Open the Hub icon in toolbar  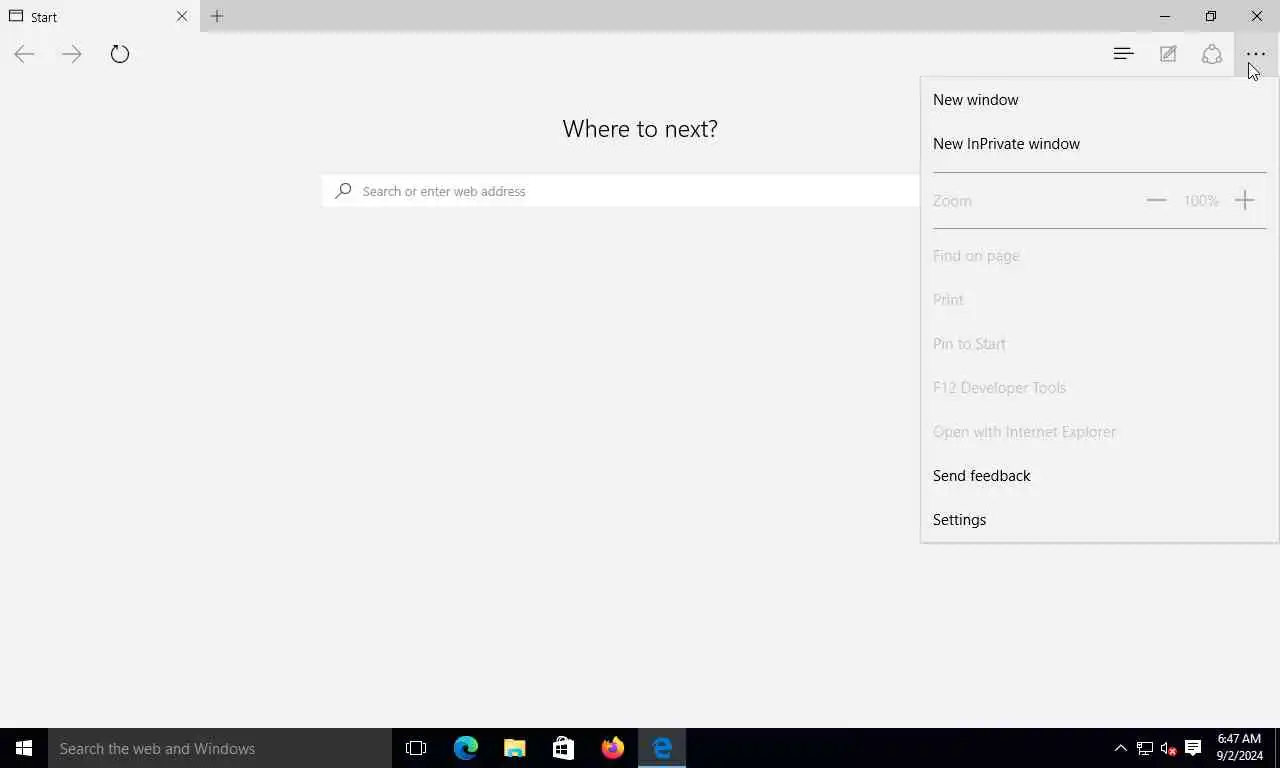click(x=1123, y=54)
